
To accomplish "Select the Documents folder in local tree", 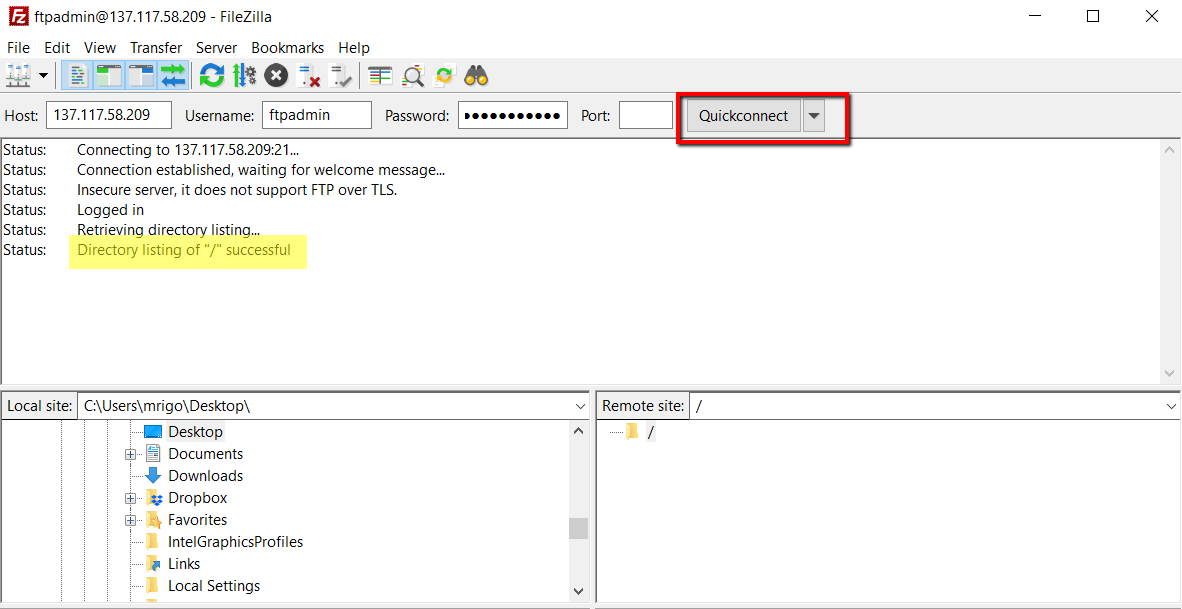I will [x=205, y=454].
